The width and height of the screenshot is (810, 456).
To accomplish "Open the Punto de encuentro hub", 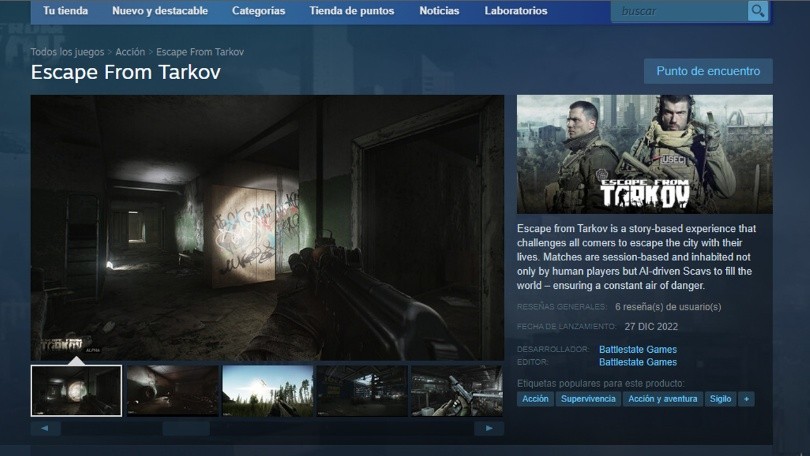I will coord(708,71).
